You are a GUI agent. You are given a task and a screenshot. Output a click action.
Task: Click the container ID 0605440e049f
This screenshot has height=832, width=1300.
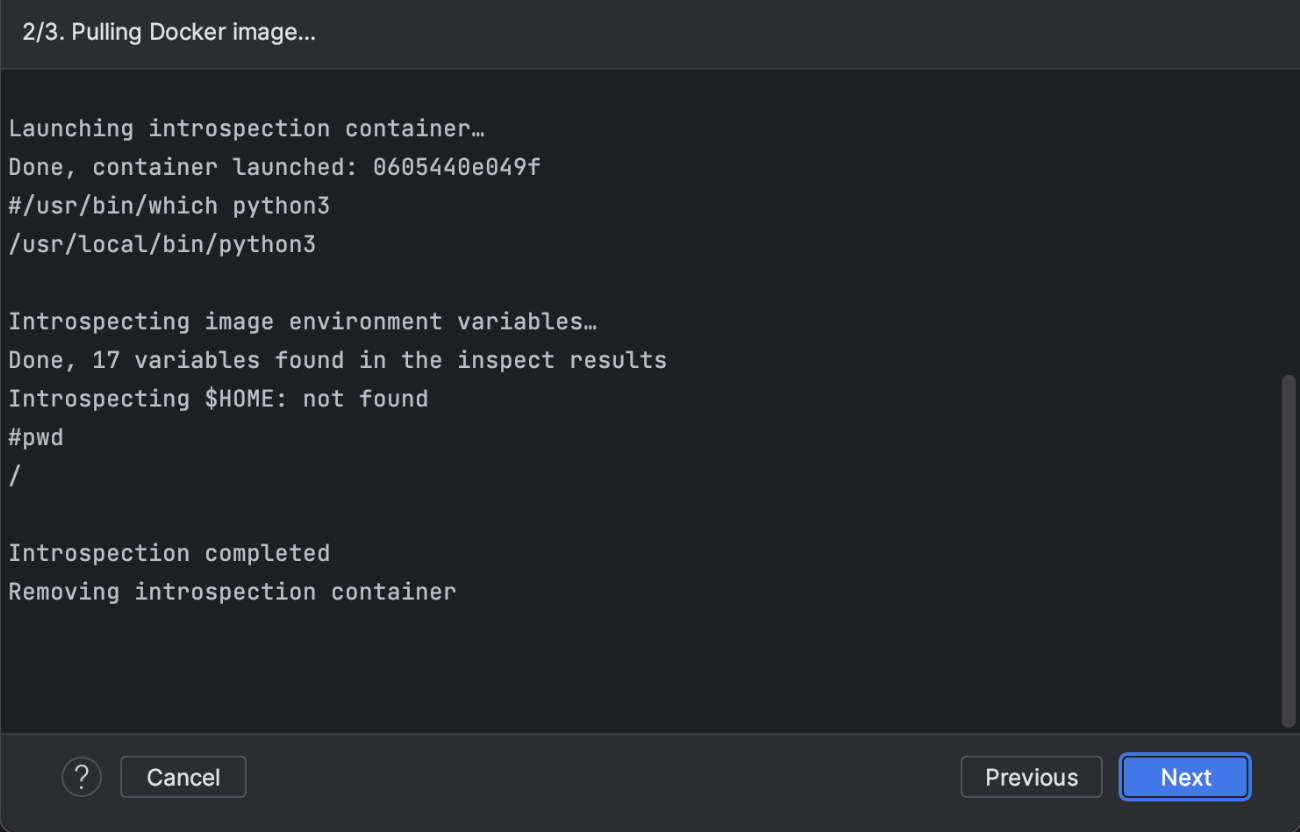(x=457, y=167)
